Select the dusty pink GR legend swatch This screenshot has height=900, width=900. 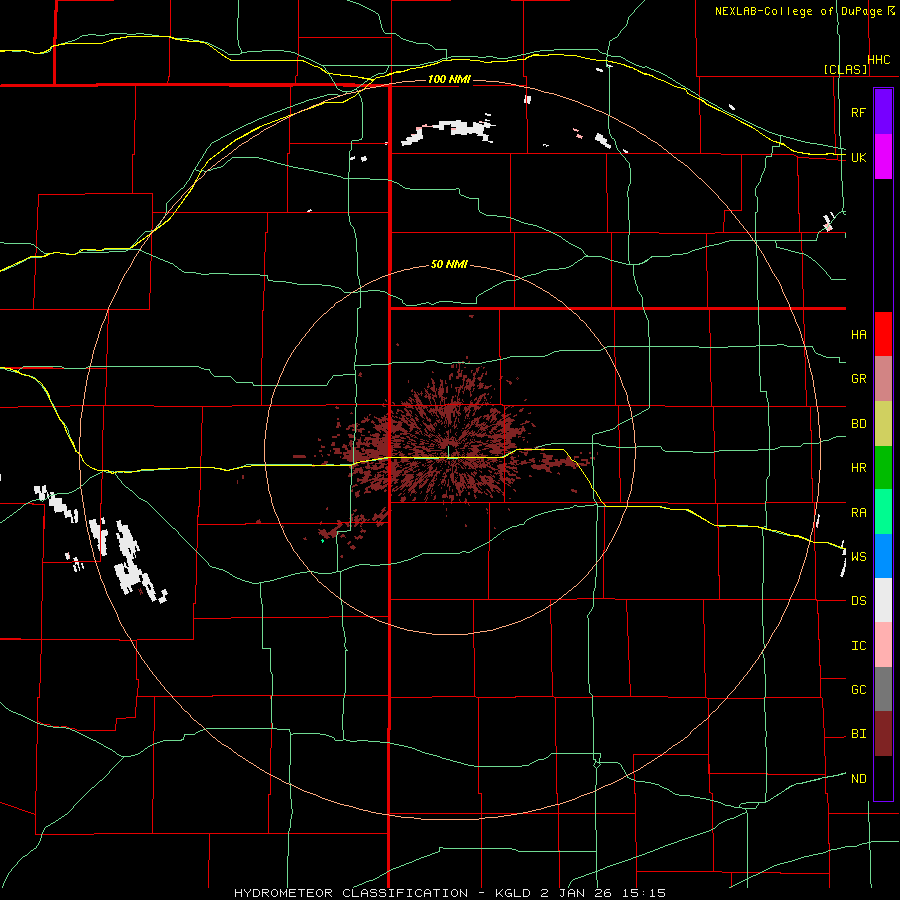click(x=883, y=379)
